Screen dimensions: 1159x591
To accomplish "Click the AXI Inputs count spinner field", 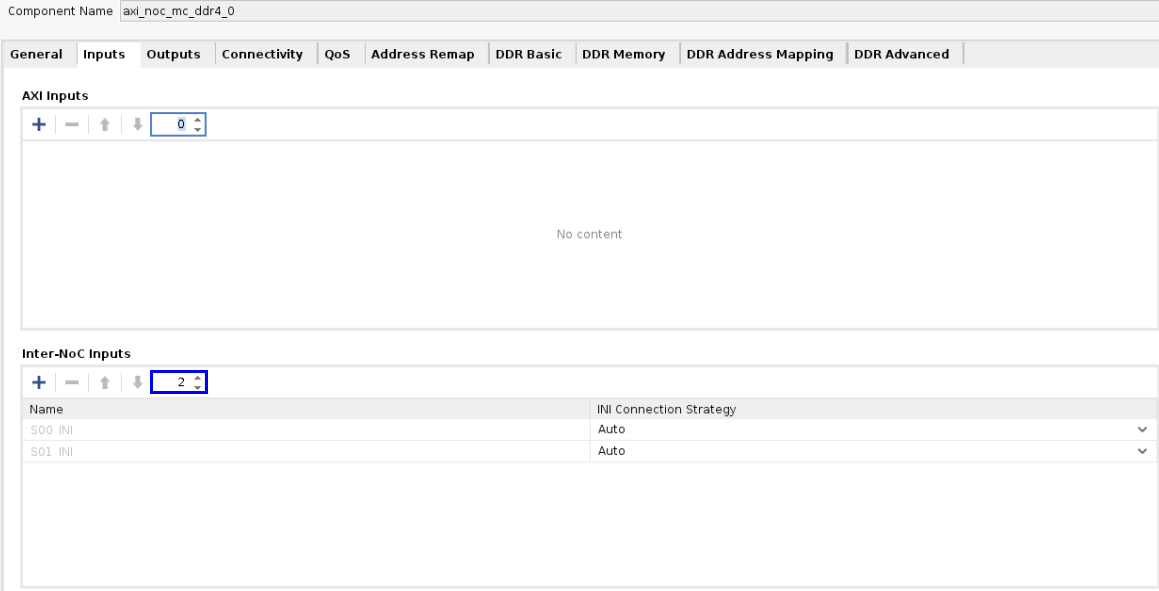I will [170, 125].
